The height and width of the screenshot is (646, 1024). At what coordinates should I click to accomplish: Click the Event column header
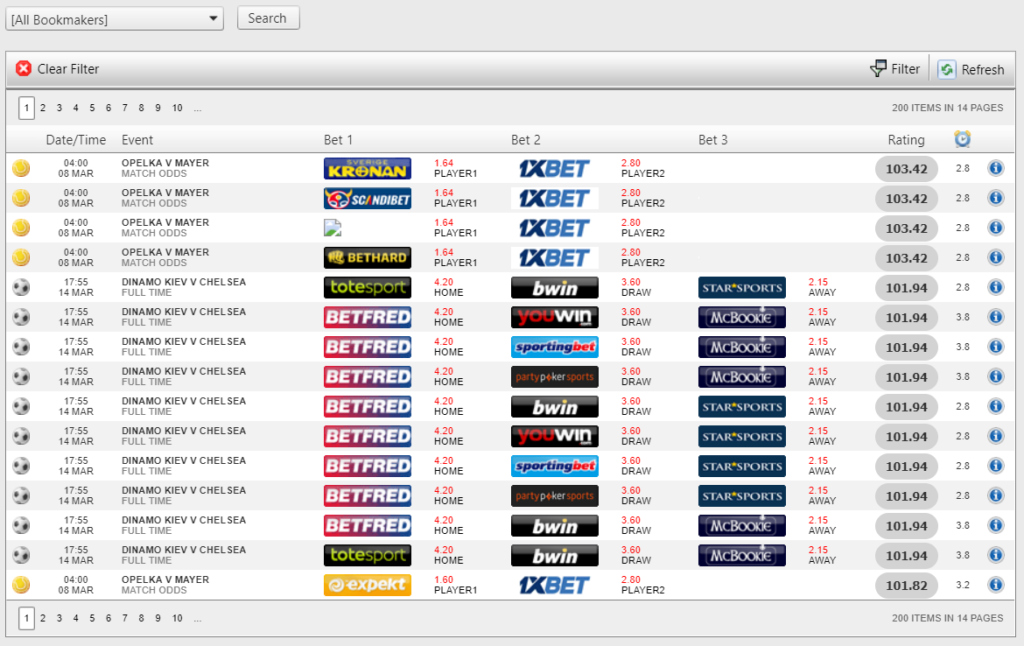click(137, 140)
